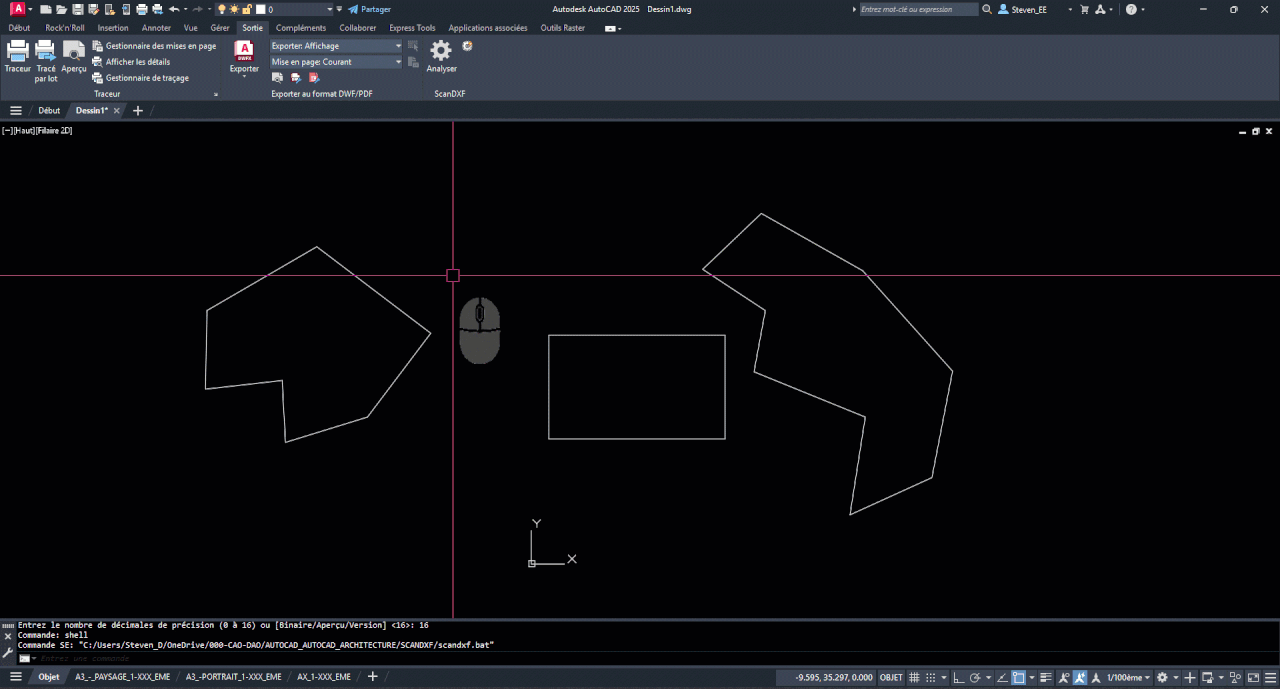The height and width of the screenshot is (689, 1280).
Task: Toggle the highlighted annotation auto-scale button
Action: (x=1080, y=678)
